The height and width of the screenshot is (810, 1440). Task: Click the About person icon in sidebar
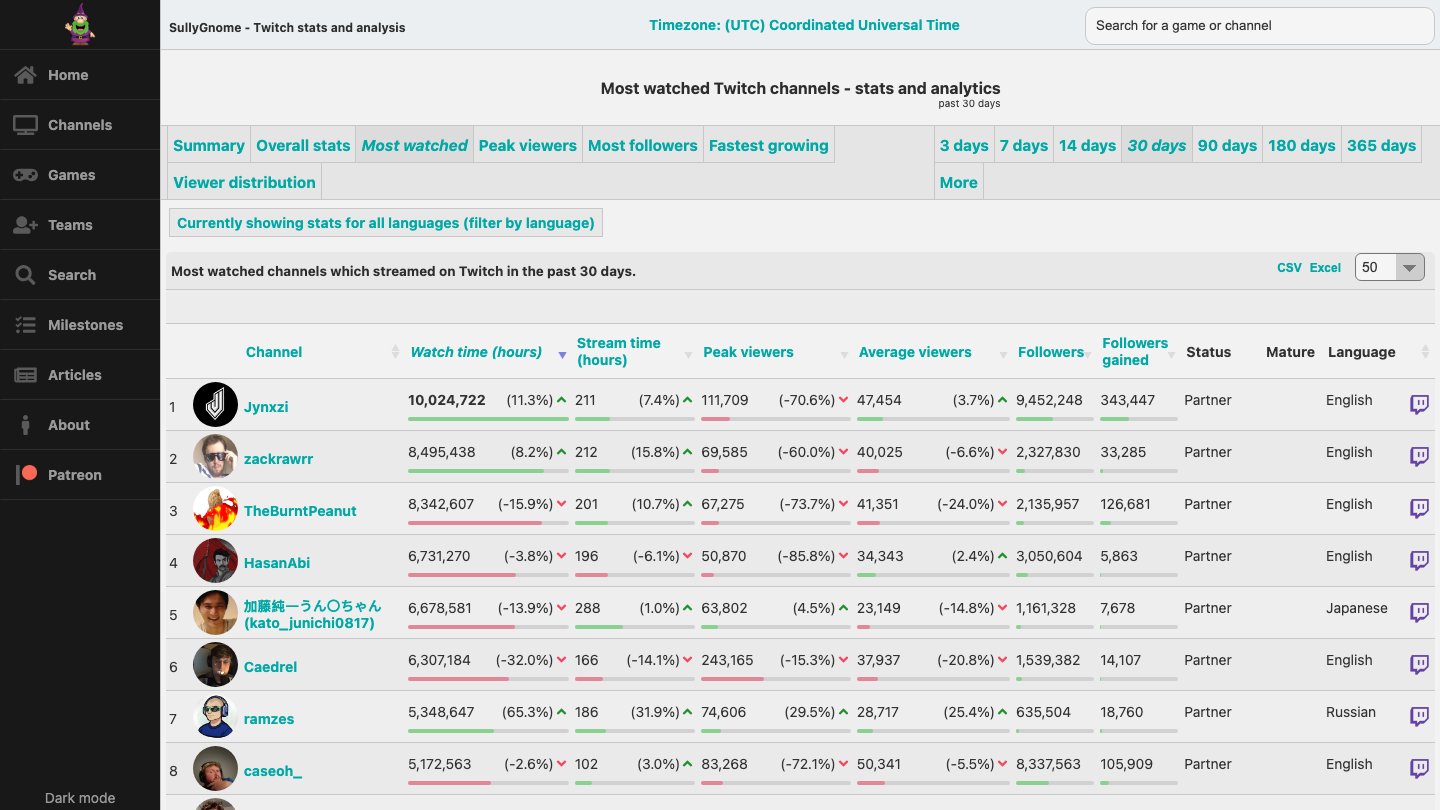[x=25, y=425]
